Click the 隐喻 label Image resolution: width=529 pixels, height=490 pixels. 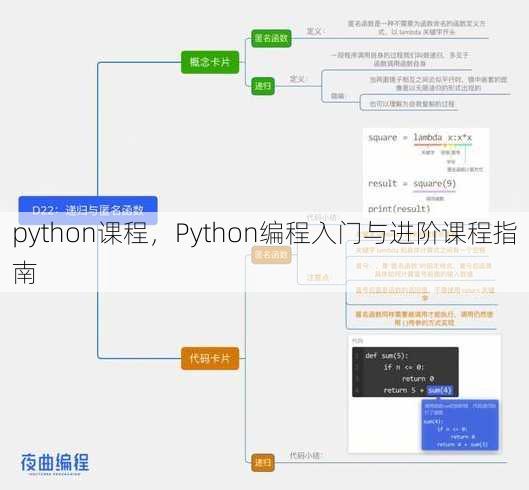point(338,96)
